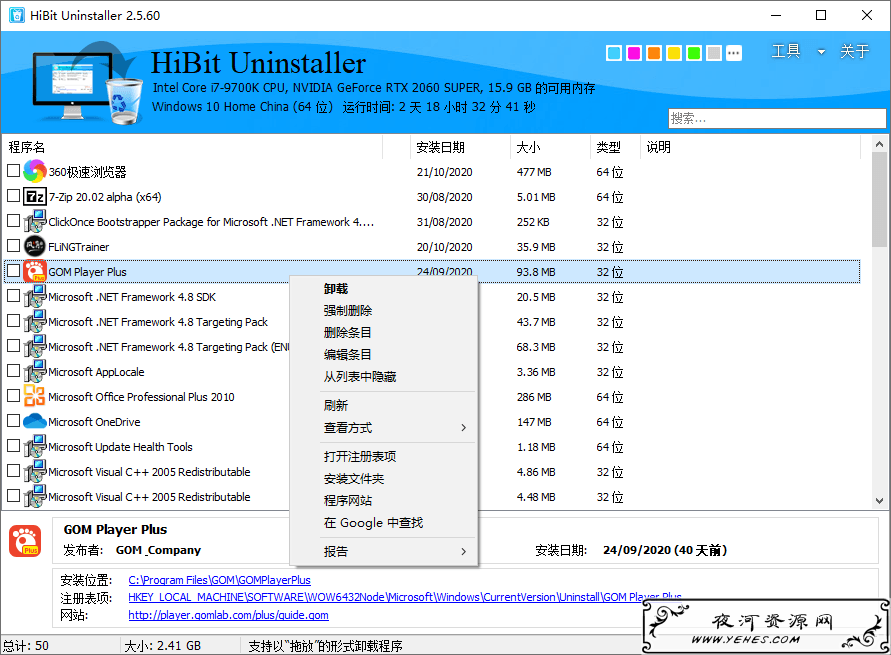
Task: Click the HiBit Uninstaller monitor and bin logo
Action: click(87, 83)
